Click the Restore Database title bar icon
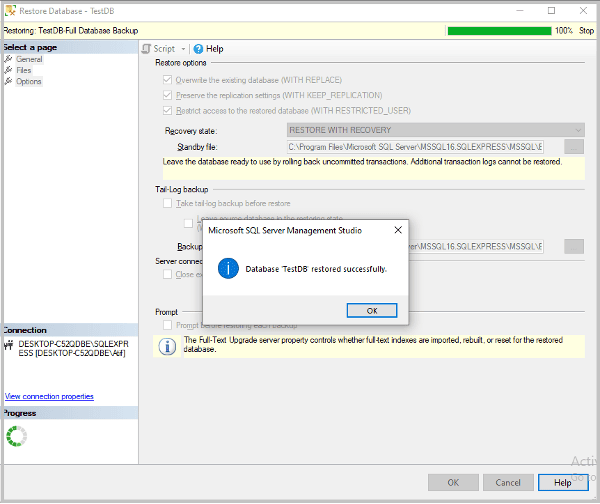 tap(10, 11)
